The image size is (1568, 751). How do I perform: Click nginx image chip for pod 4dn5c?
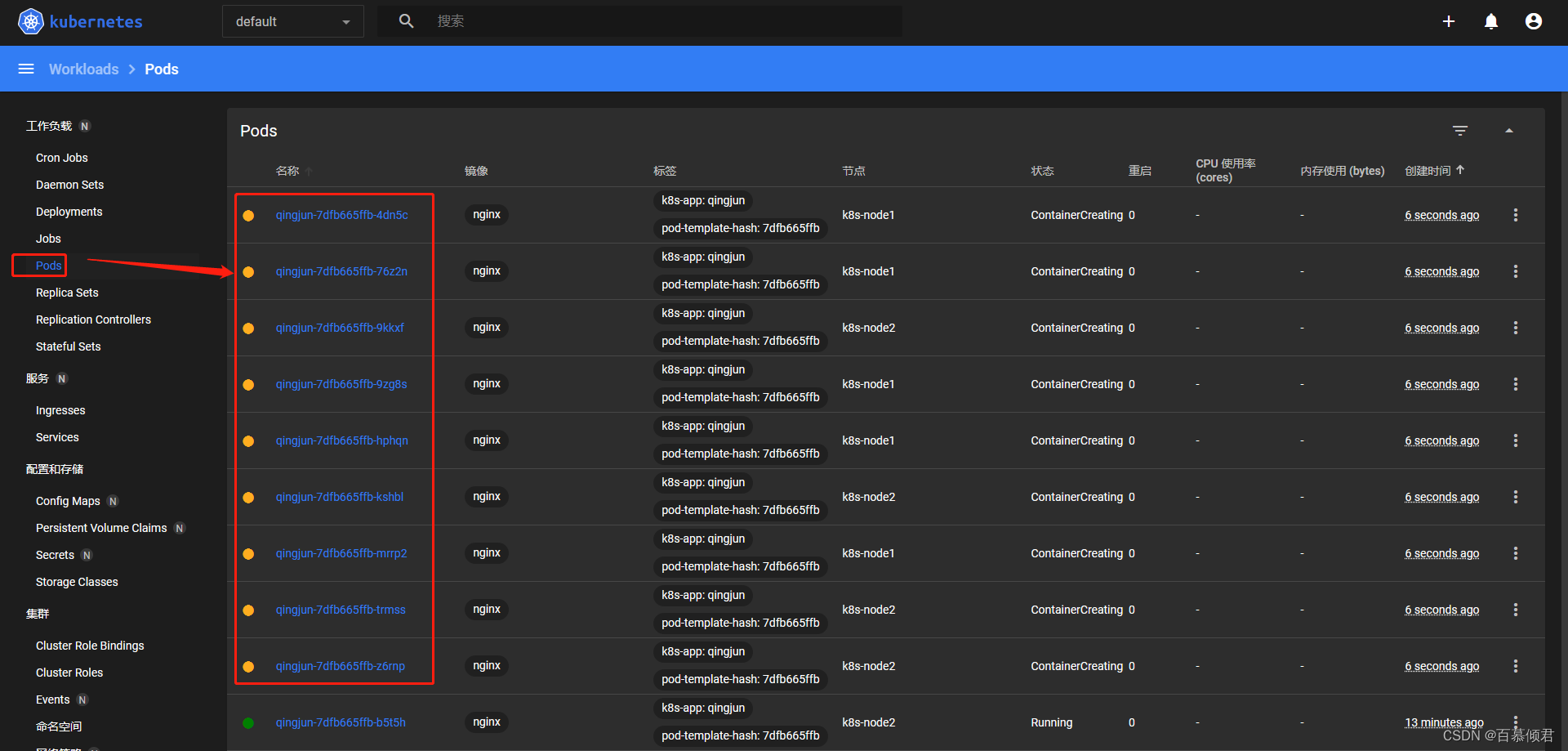click(x=487, y=215)
